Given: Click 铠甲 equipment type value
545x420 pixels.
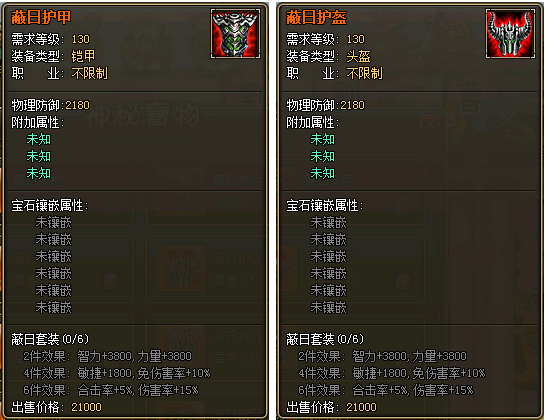Looking at the screenshot, I should [x=83, y=56].
